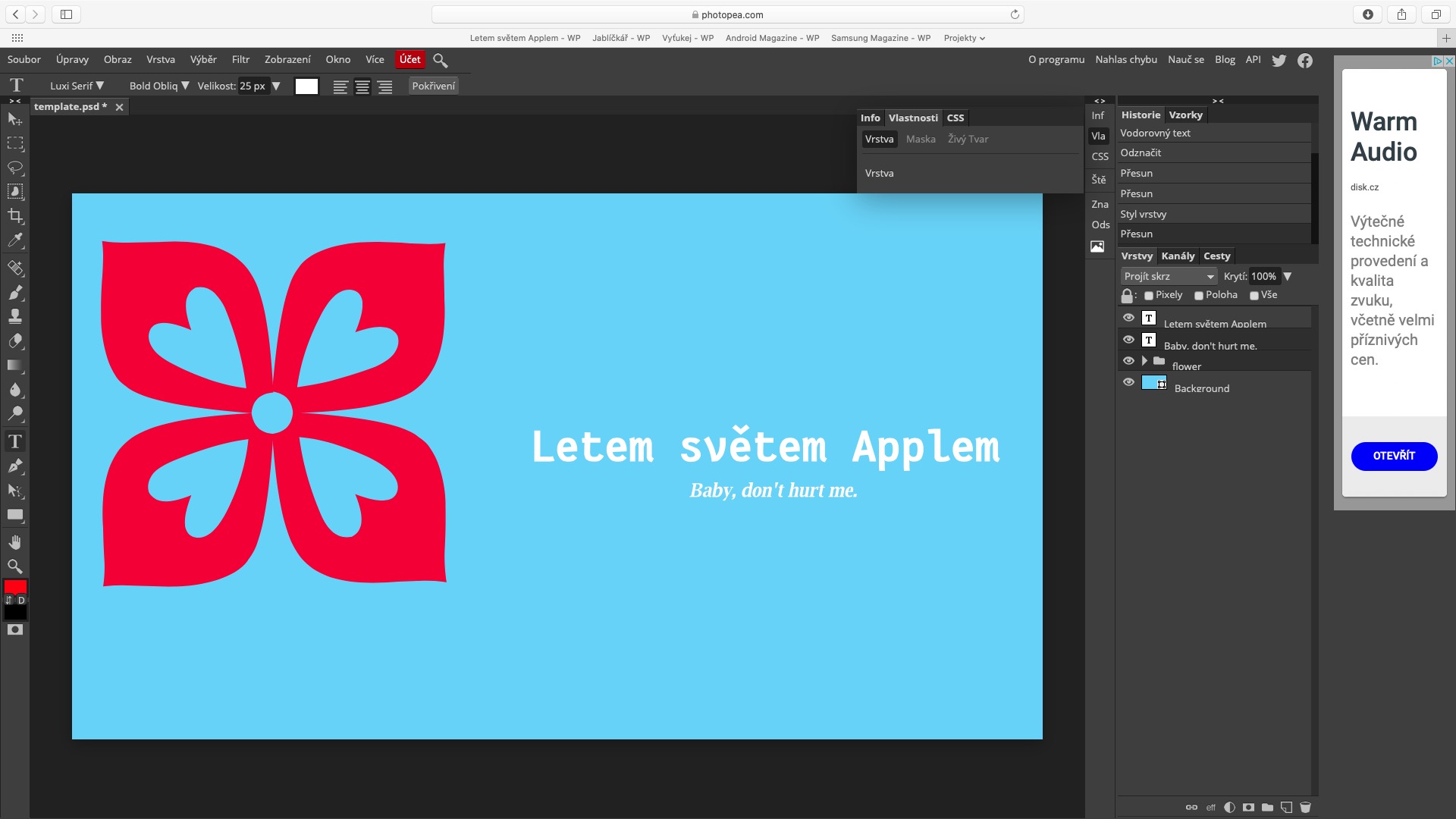Select the Zoom tool in toolbar
Viewport: 1456px width, 819px height.
pyautogui.click(x=15, y=566)
